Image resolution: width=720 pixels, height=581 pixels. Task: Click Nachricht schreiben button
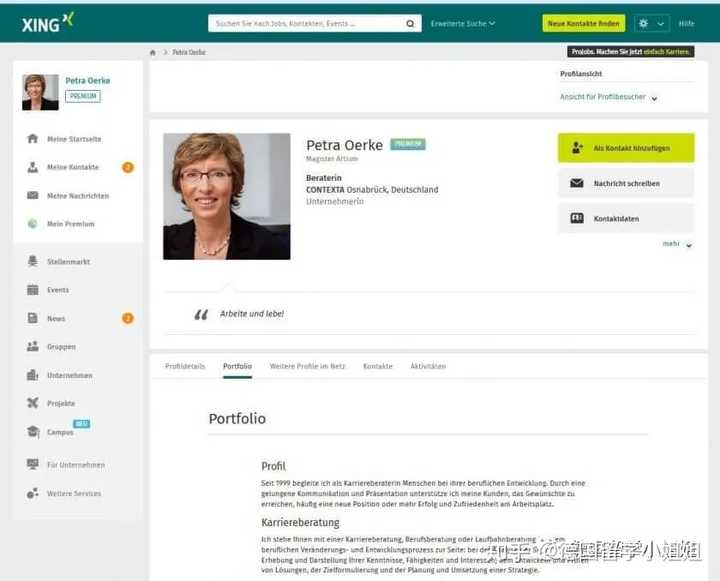[626, 183]
